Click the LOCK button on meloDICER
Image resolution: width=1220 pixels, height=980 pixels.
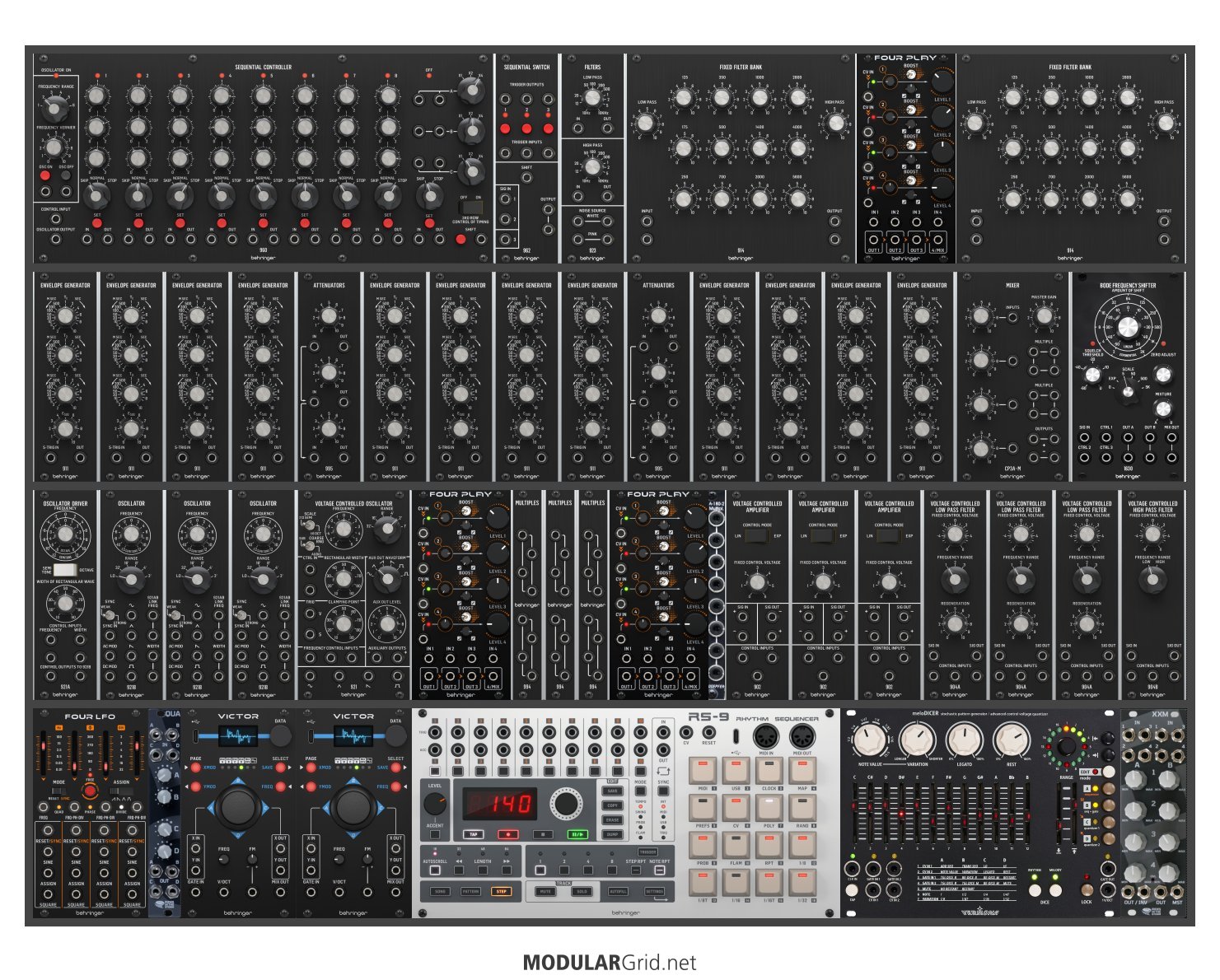(1087, 889)
